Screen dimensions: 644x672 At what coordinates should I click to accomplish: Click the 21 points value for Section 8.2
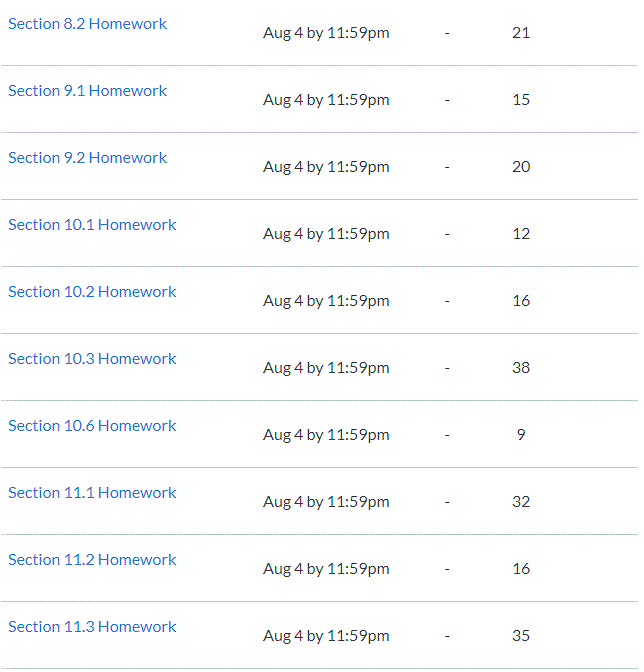(x=521, y=33)
